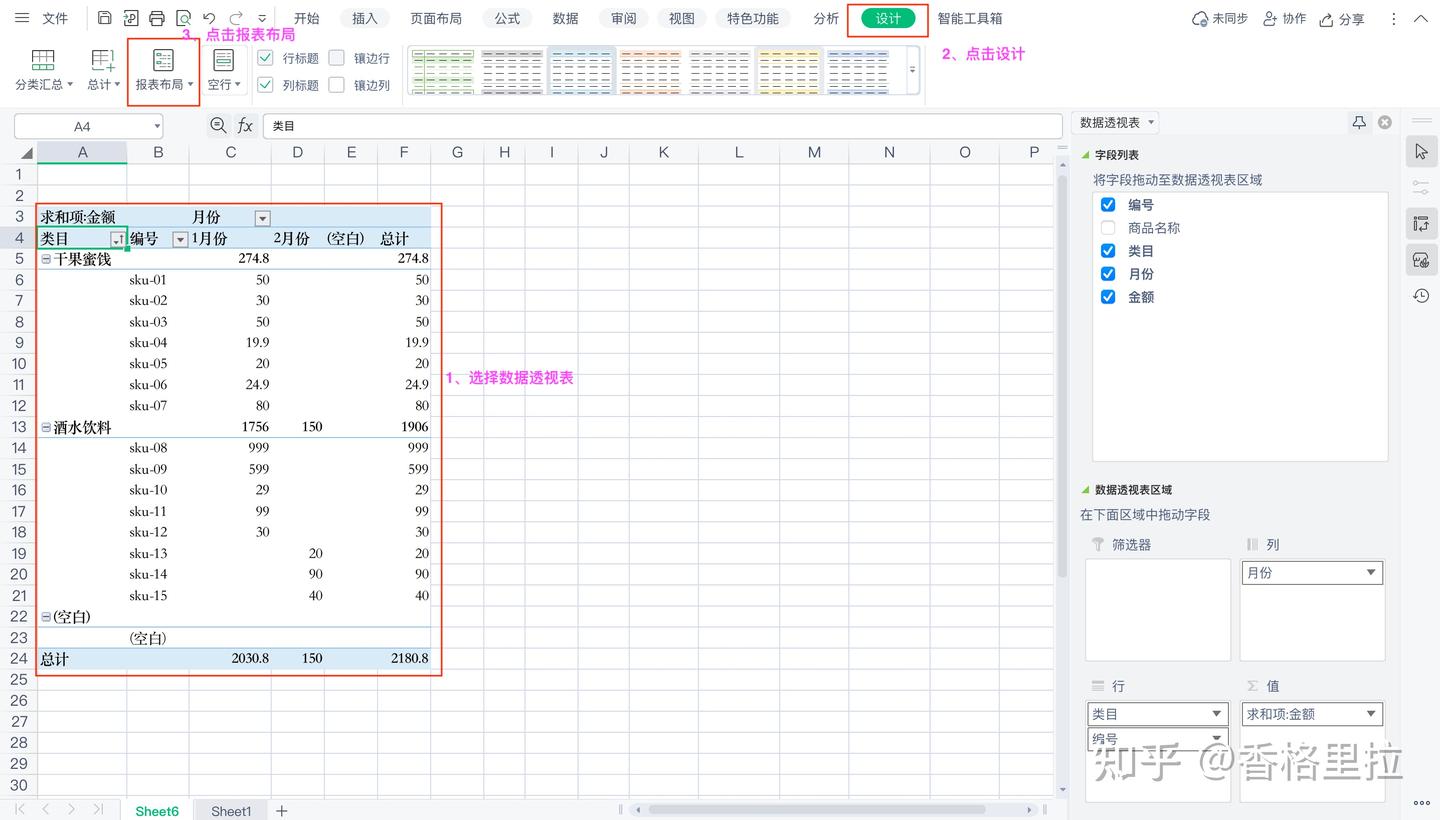Click the save icon in quick toolbar
The image size is (1440, 820).
[105, 19]
